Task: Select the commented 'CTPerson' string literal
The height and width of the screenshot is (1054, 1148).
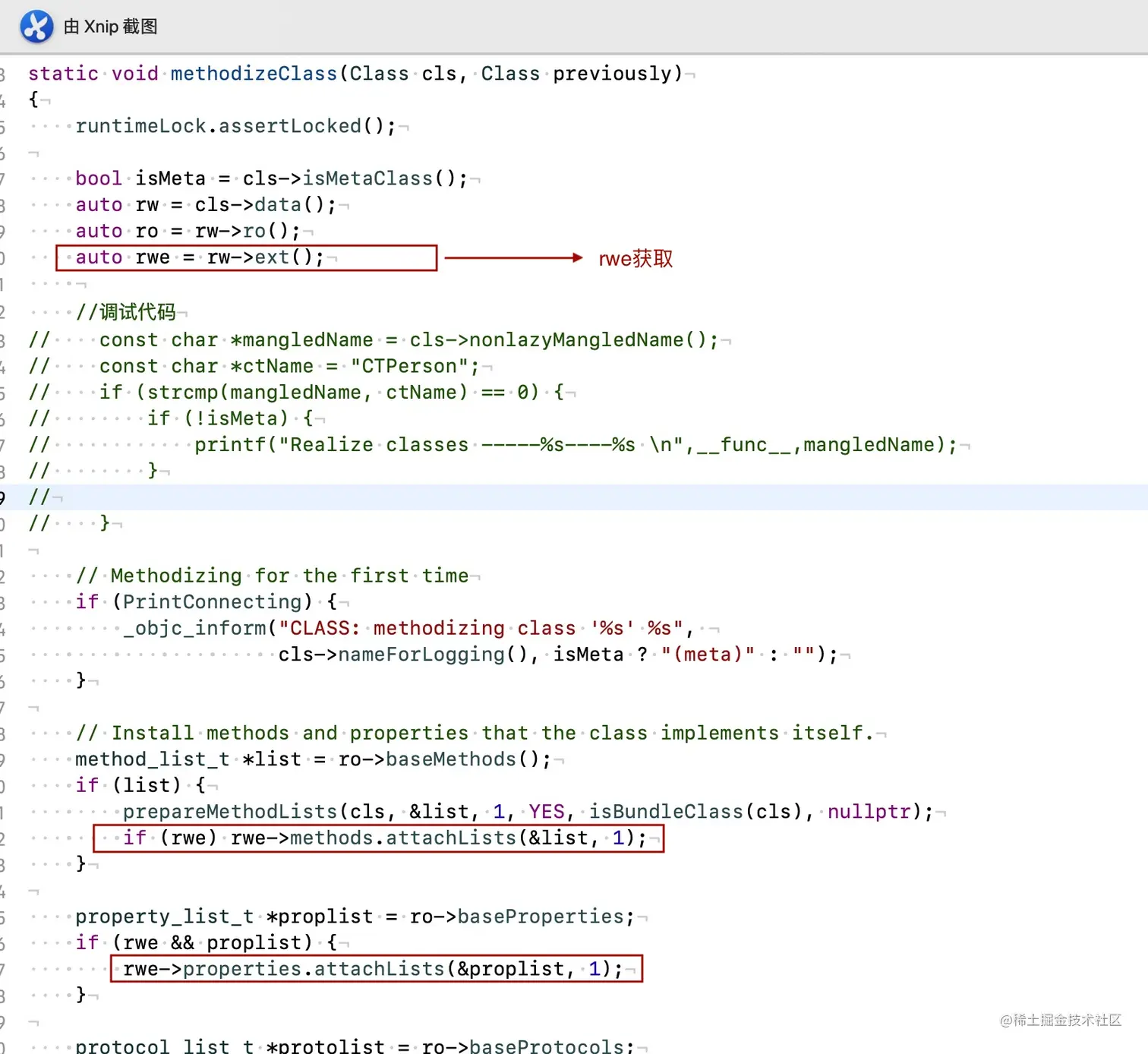Action: [414, 366]
